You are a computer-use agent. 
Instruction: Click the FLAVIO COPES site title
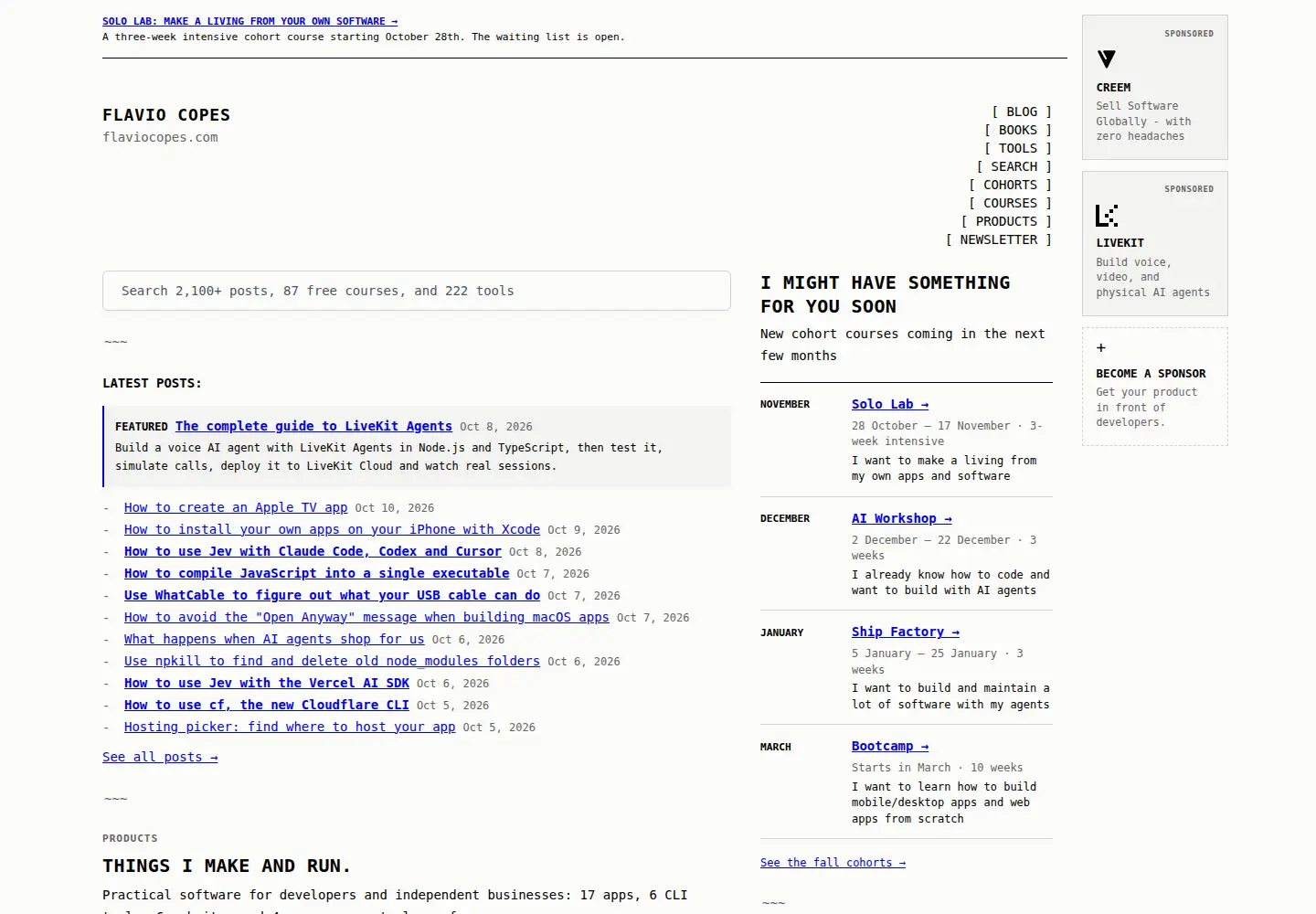coord(166,115)
